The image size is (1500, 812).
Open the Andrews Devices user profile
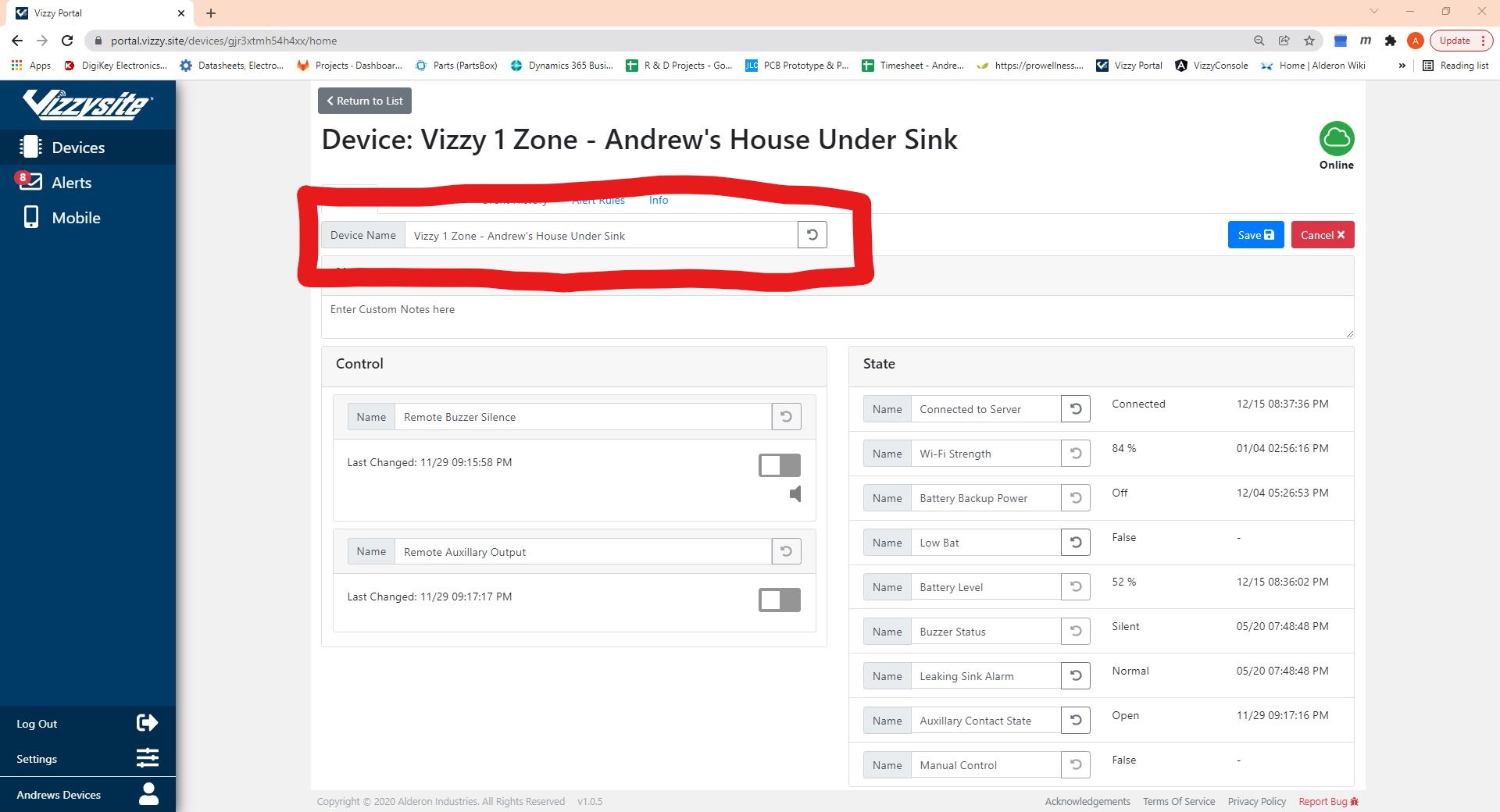[x=87, y=794]
